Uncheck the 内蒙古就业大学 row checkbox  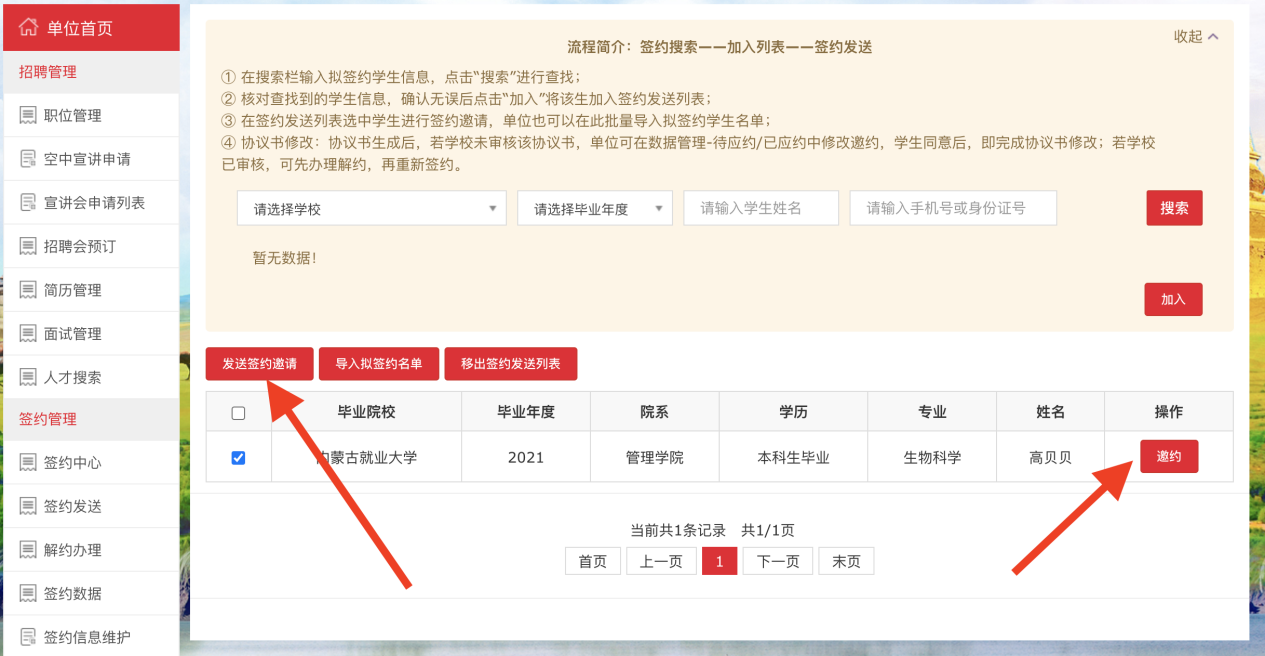238,458
